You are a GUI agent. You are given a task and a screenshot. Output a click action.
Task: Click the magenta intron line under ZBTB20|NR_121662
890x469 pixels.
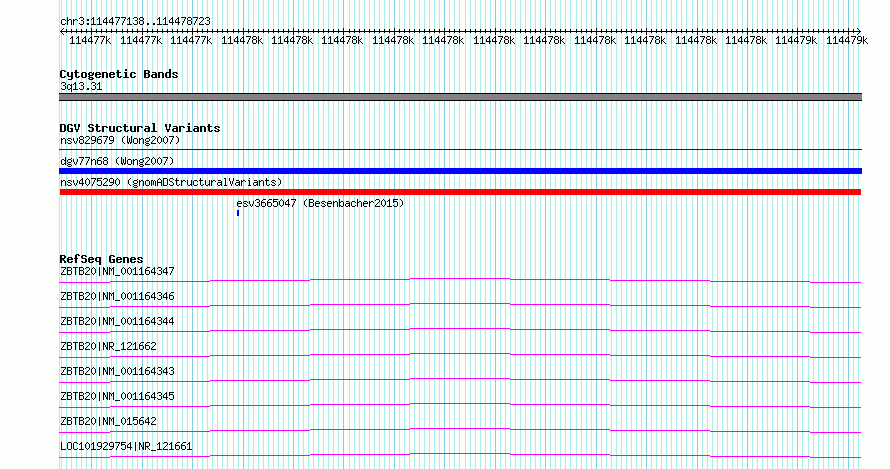460,354
